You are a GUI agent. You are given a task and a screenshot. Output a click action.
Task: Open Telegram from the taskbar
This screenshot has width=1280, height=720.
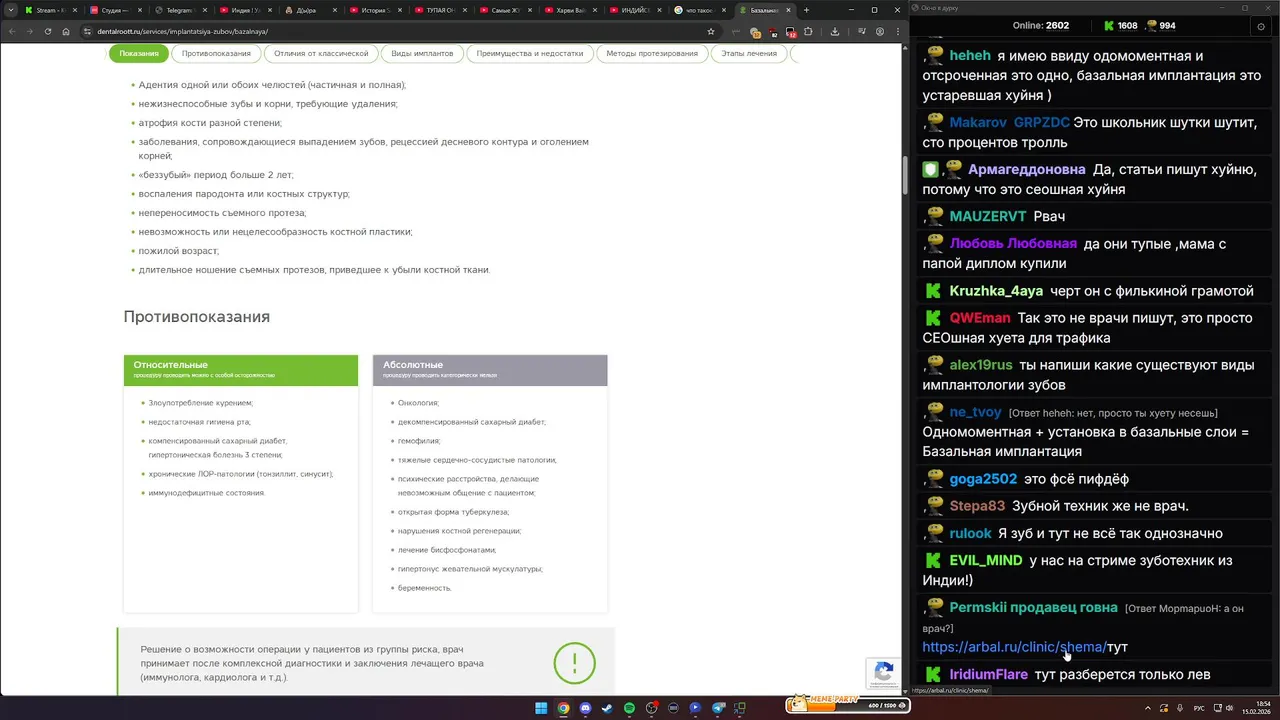717,708
